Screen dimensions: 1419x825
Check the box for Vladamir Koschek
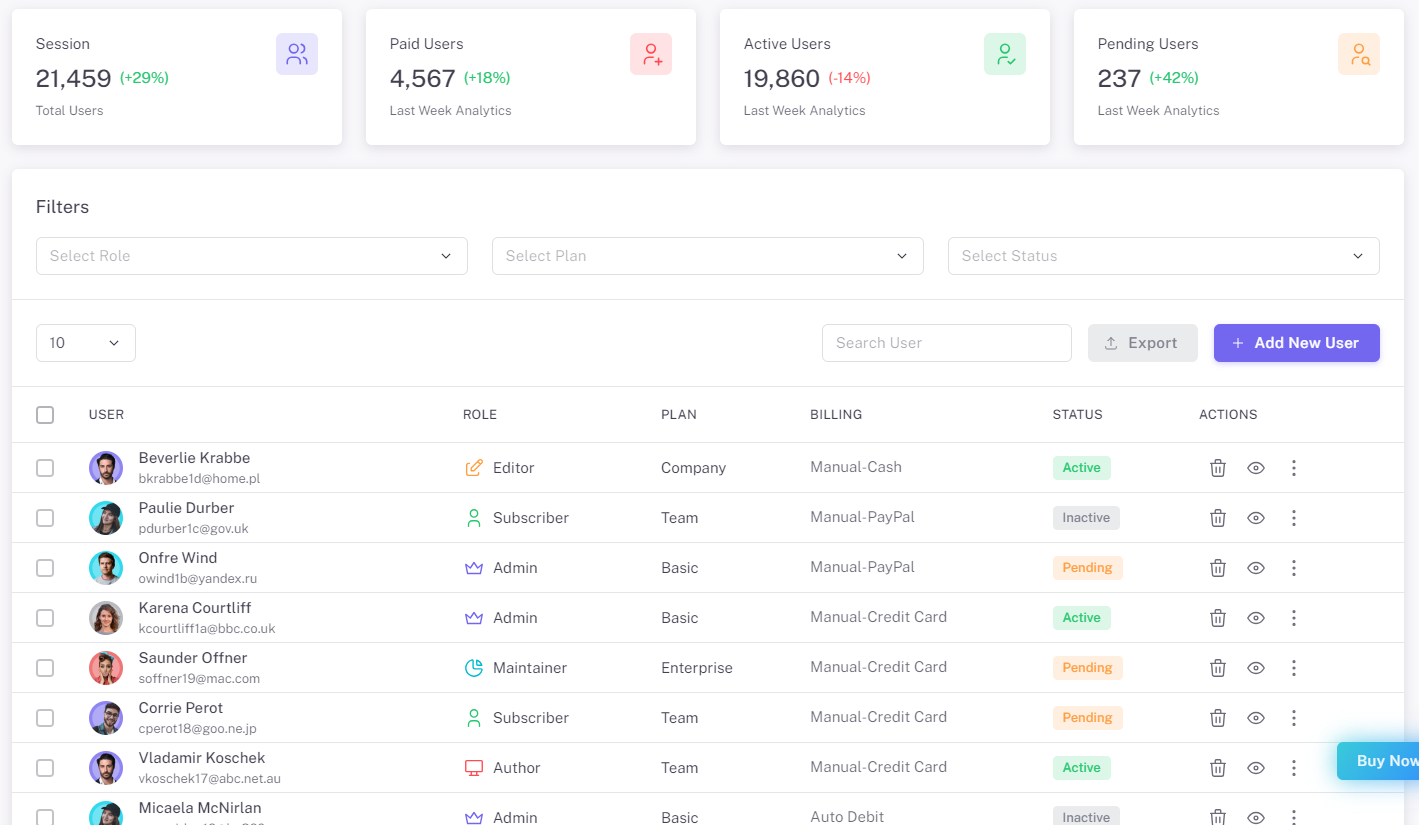(x=45, y=768)
